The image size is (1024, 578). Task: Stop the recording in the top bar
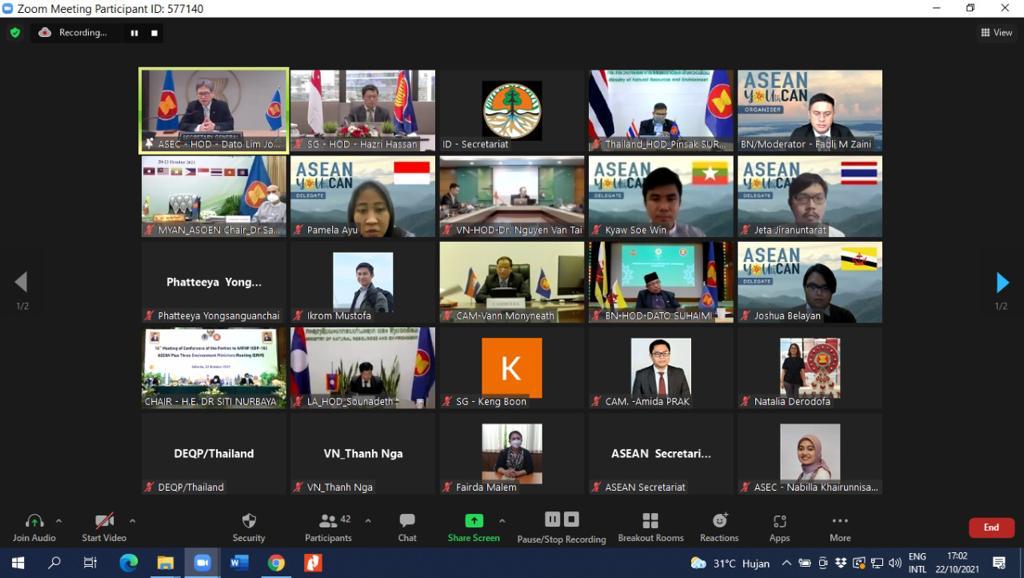pyautogui.click(x=154, y=33)
